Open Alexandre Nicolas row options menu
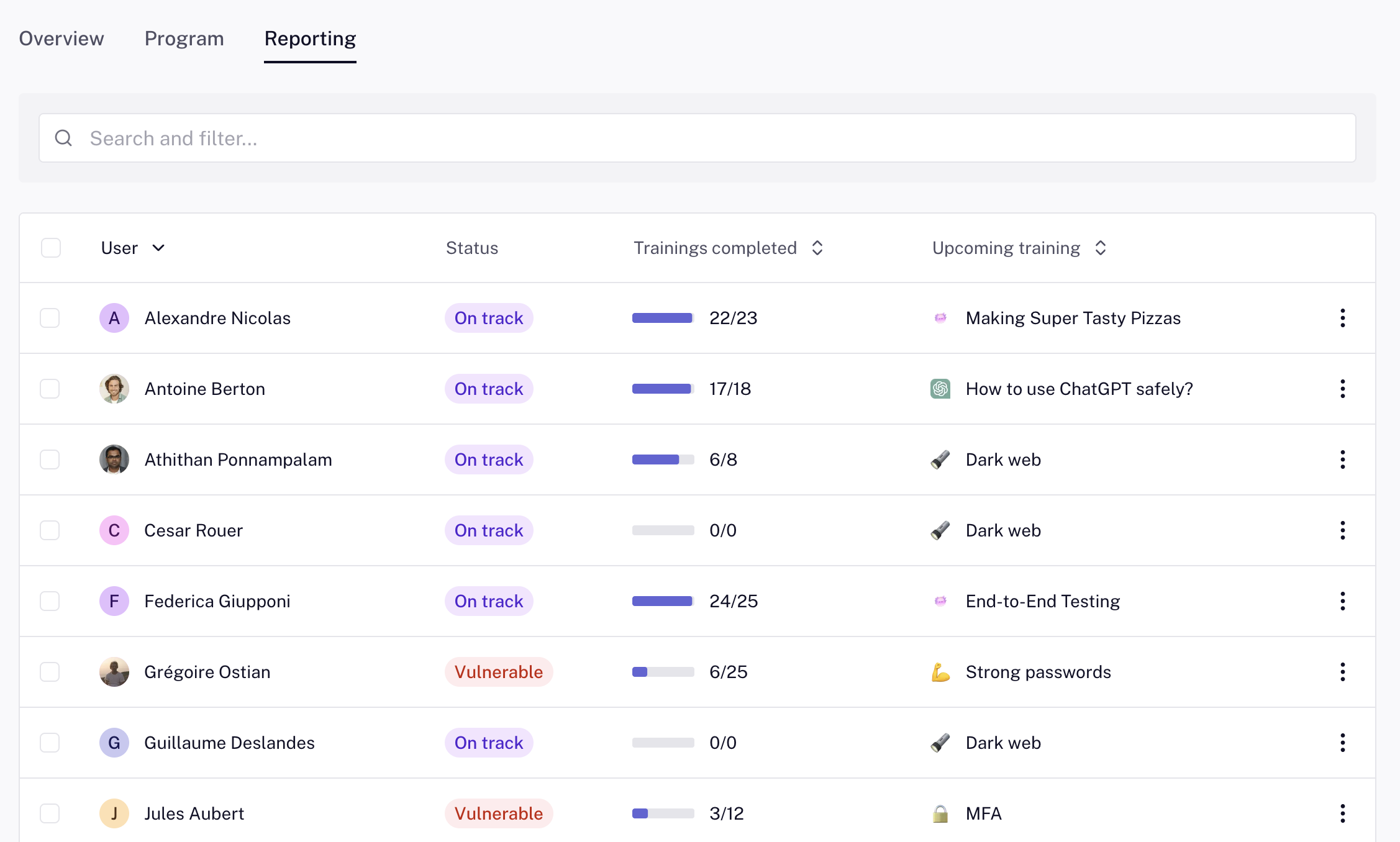Viewport: 1400px width, 842px height. (x=1342, y=318)
